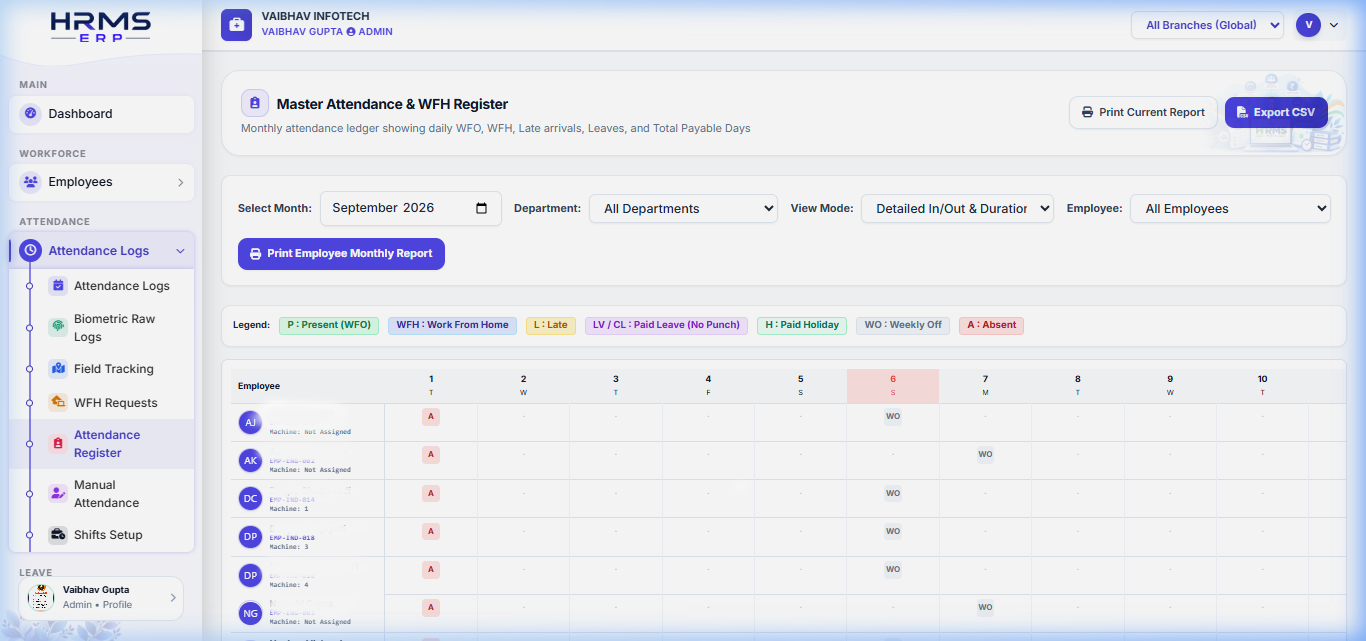Open Field Tracking page
This screenshot has width=1366, height=641.
[113, 369]
